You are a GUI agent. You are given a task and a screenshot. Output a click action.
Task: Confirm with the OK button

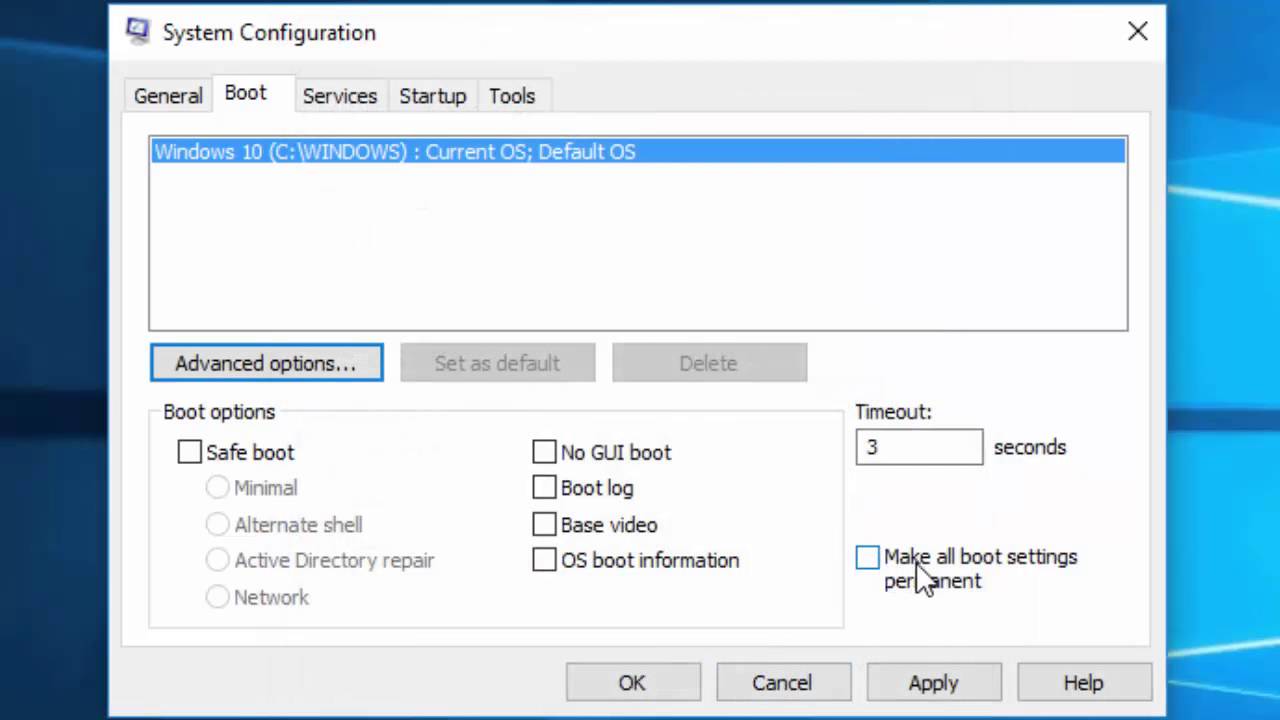632,683
